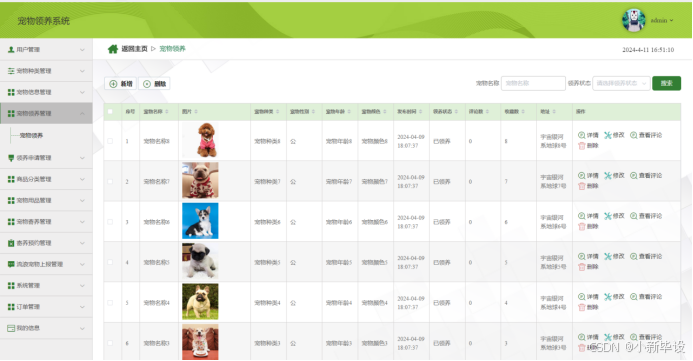Toggle the select-all checkbox in table header

click(x=110, y=112)
